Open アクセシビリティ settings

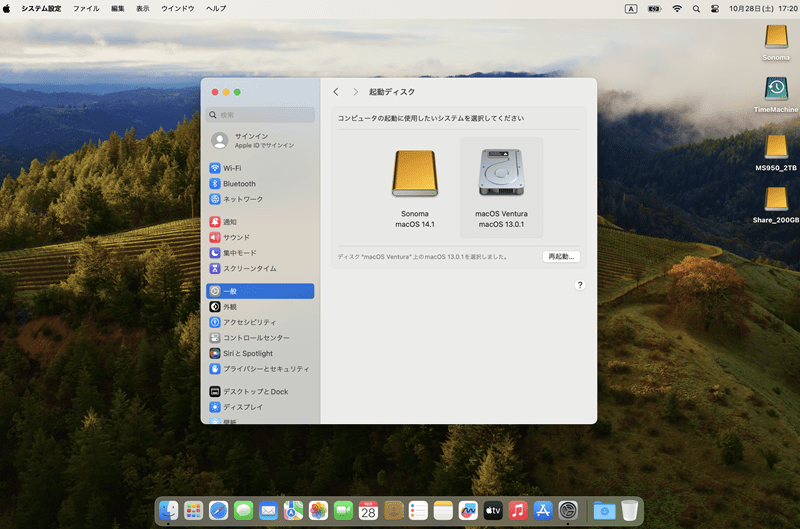click(260, 322)
